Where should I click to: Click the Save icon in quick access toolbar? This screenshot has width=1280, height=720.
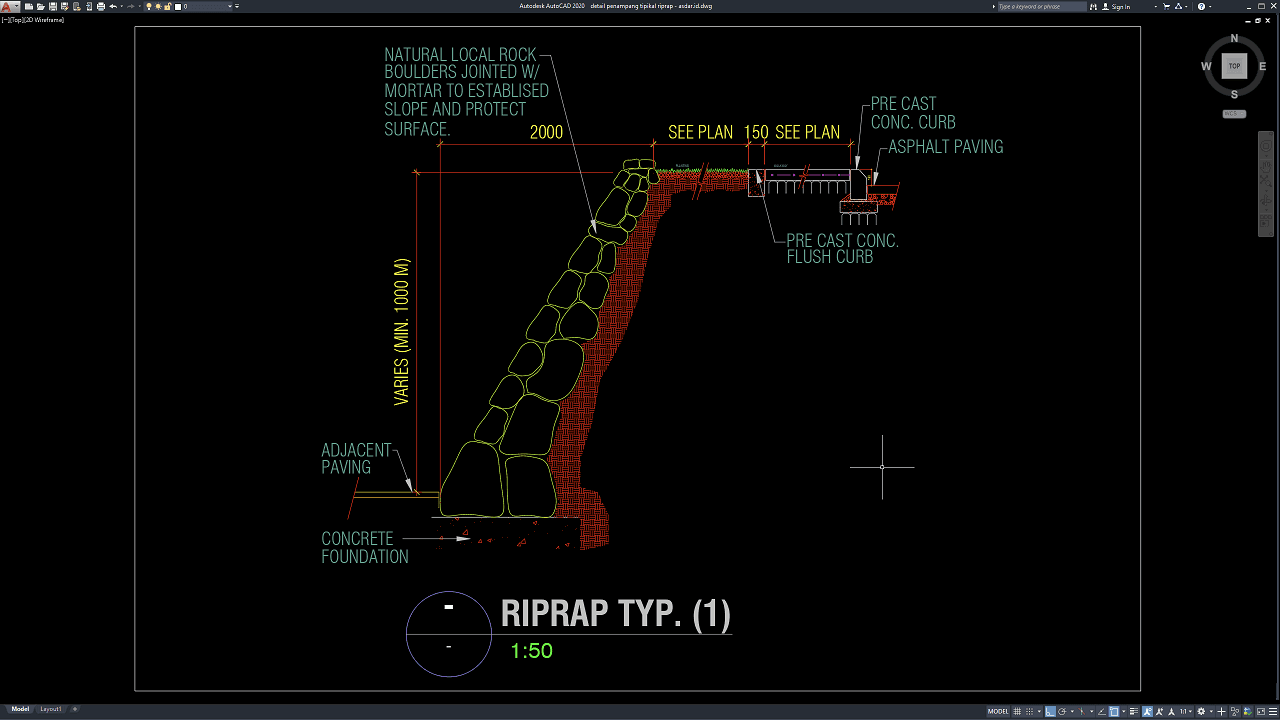click(x=51, y=6)
